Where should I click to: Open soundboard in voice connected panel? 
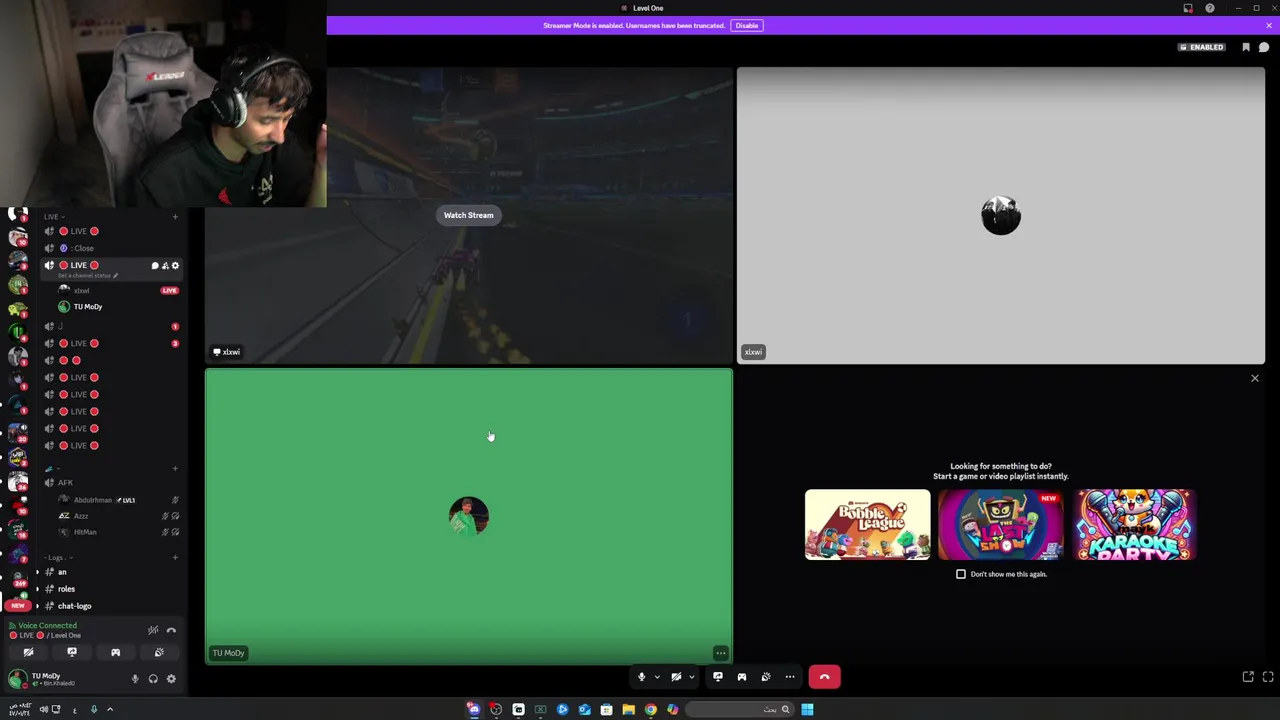point(159,652)
